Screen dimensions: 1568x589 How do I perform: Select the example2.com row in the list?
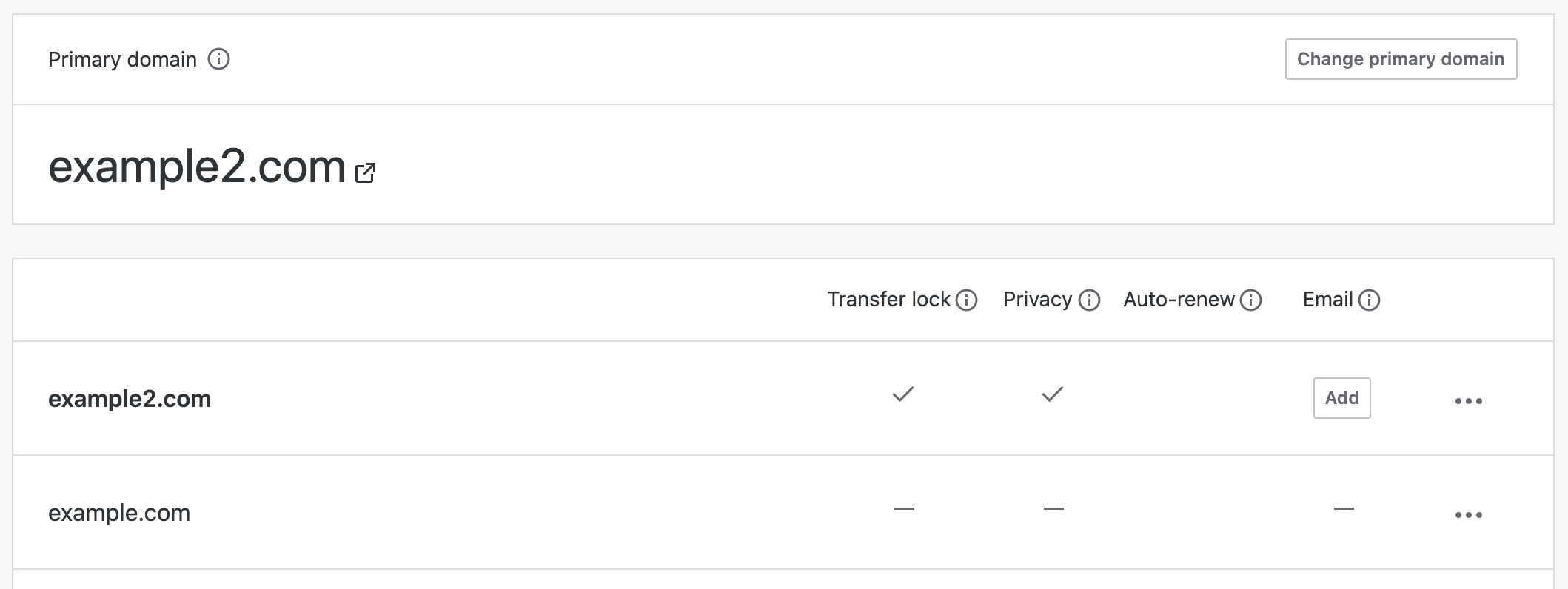pyautogui.click(x=783, y=398)
